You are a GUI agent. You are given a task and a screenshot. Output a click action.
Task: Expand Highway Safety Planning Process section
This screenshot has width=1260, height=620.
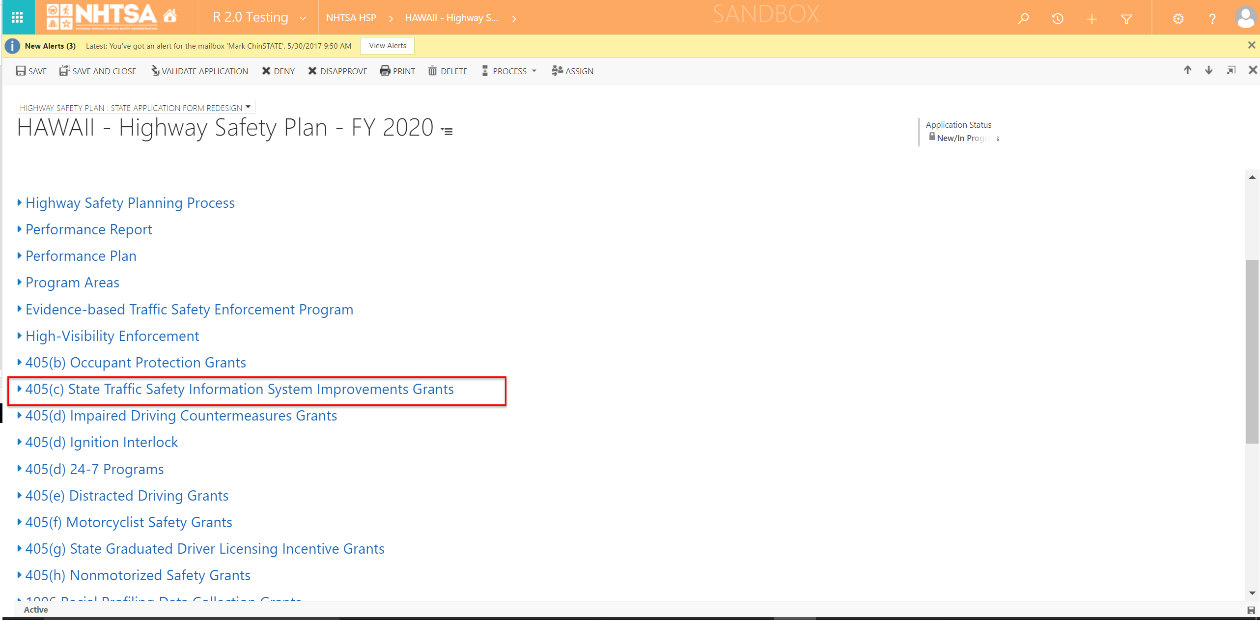click(126, 203)
